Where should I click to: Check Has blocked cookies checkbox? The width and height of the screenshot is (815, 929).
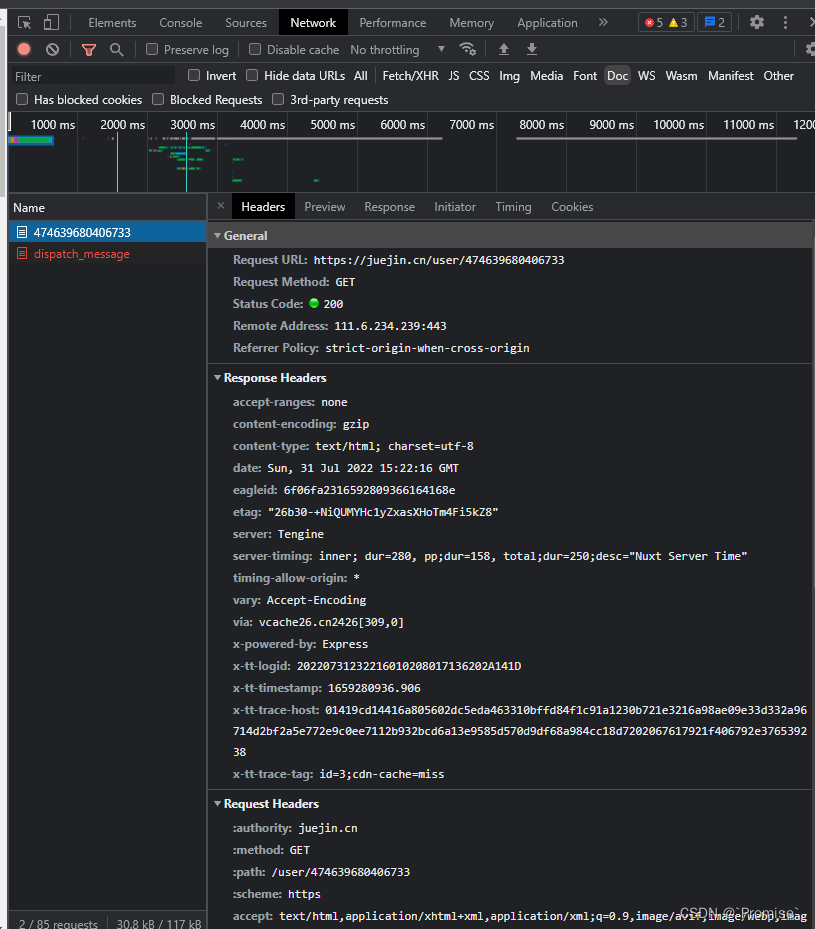[22, 99]
